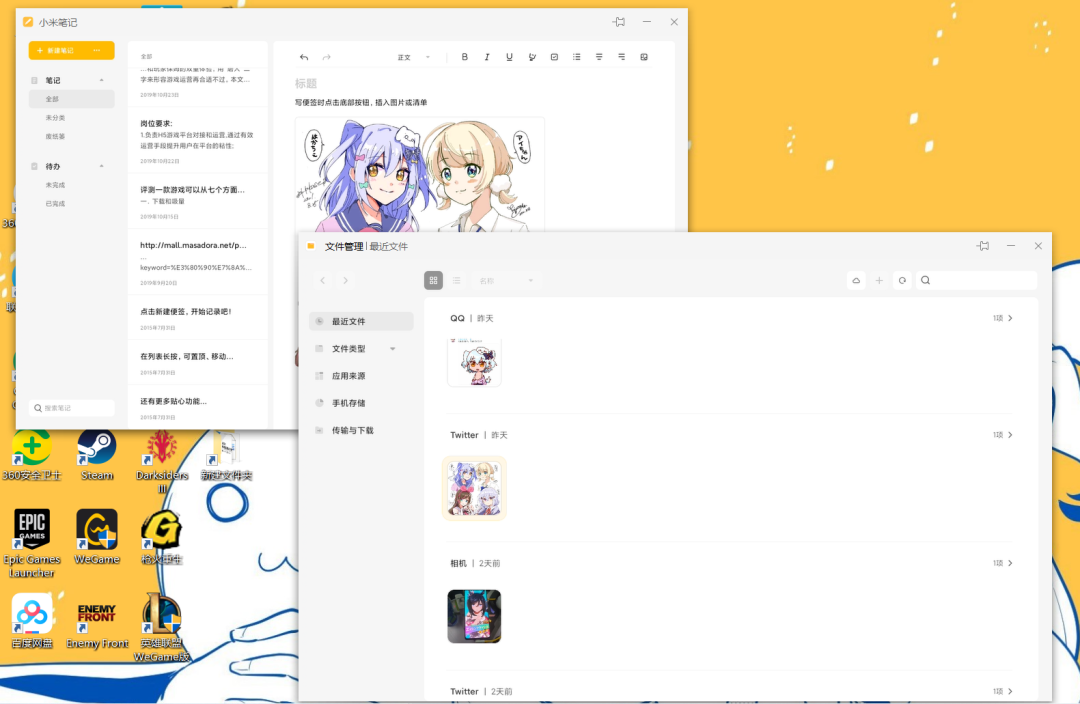Image resolution: width=1080 pixels, height=704 pixels.
Task: Open the 名称 sort dropdown
Action: click(x=506, y=280)
